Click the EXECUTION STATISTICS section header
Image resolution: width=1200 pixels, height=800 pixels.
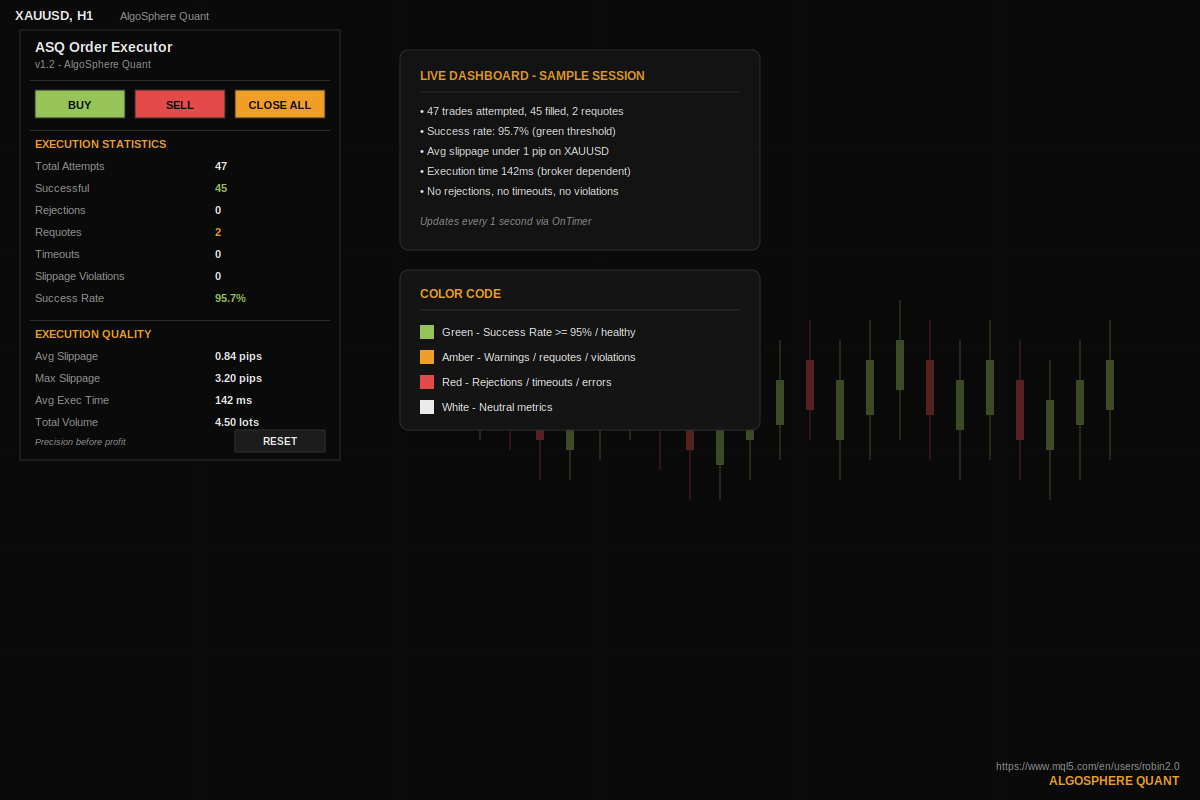101,144
